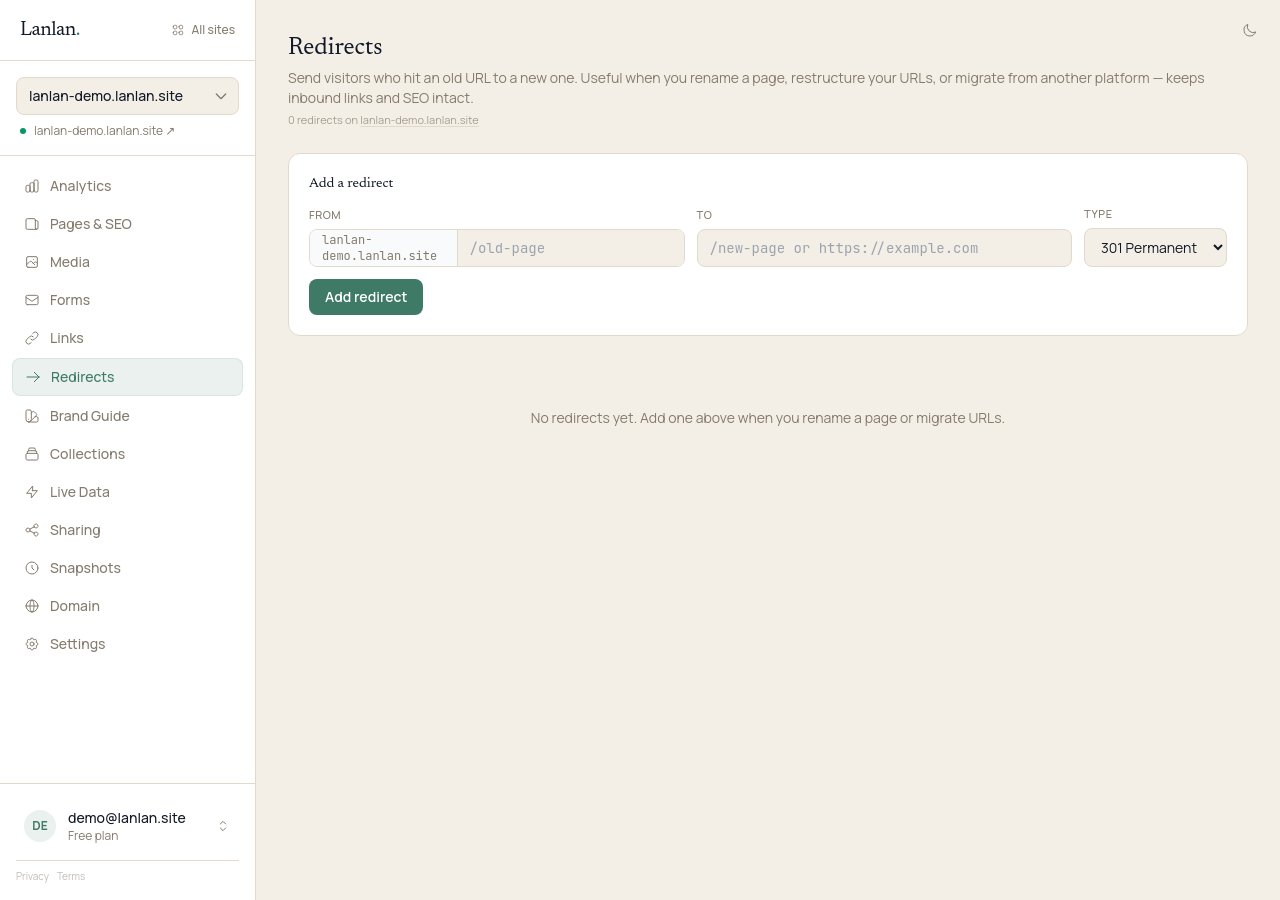Open the 301 Permanent type dropdown
The height and width of the screenshot is (900, 1280).
point(1155,248)
